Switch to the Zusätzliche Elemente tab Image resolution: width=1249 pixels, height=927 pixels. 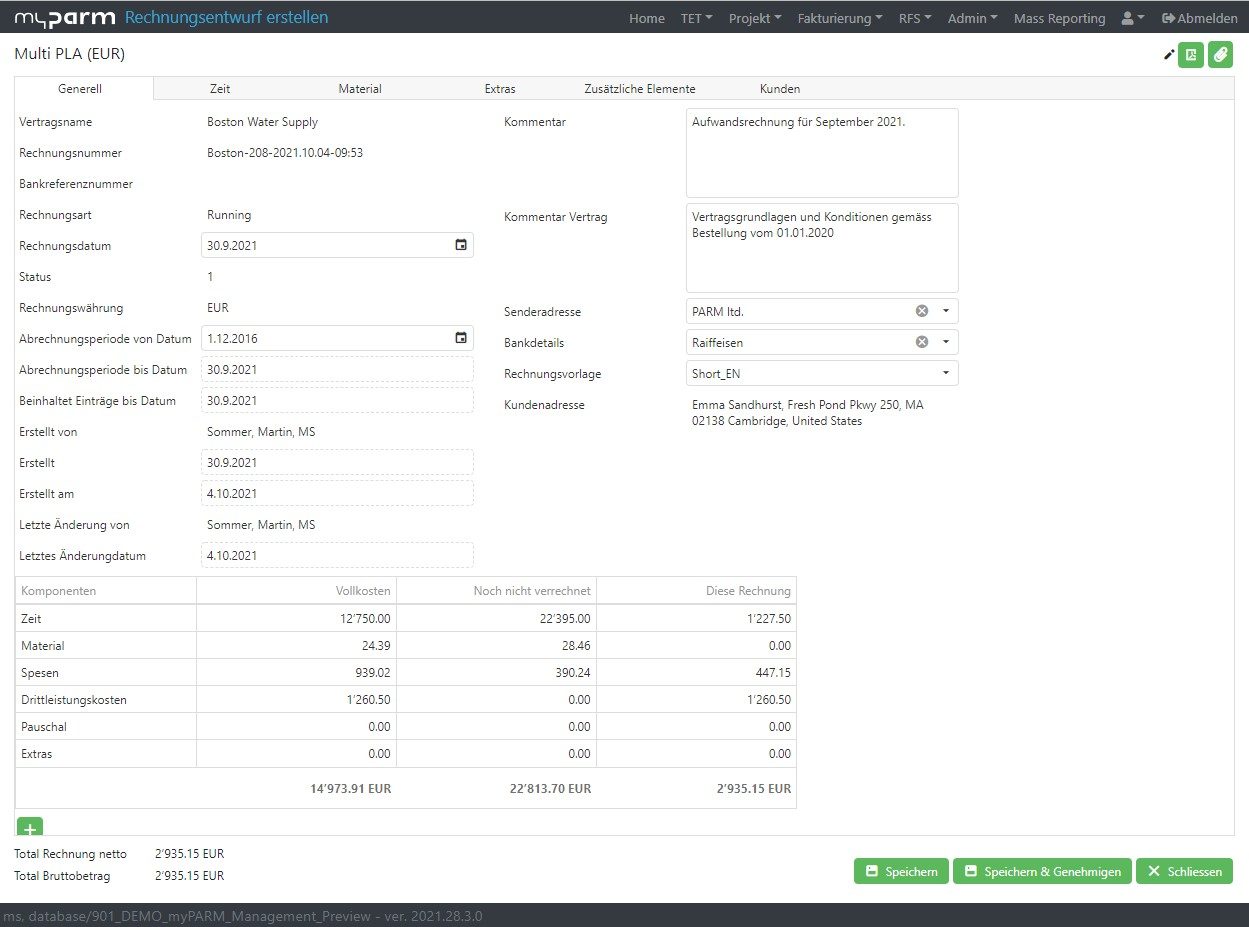point(640,89)
